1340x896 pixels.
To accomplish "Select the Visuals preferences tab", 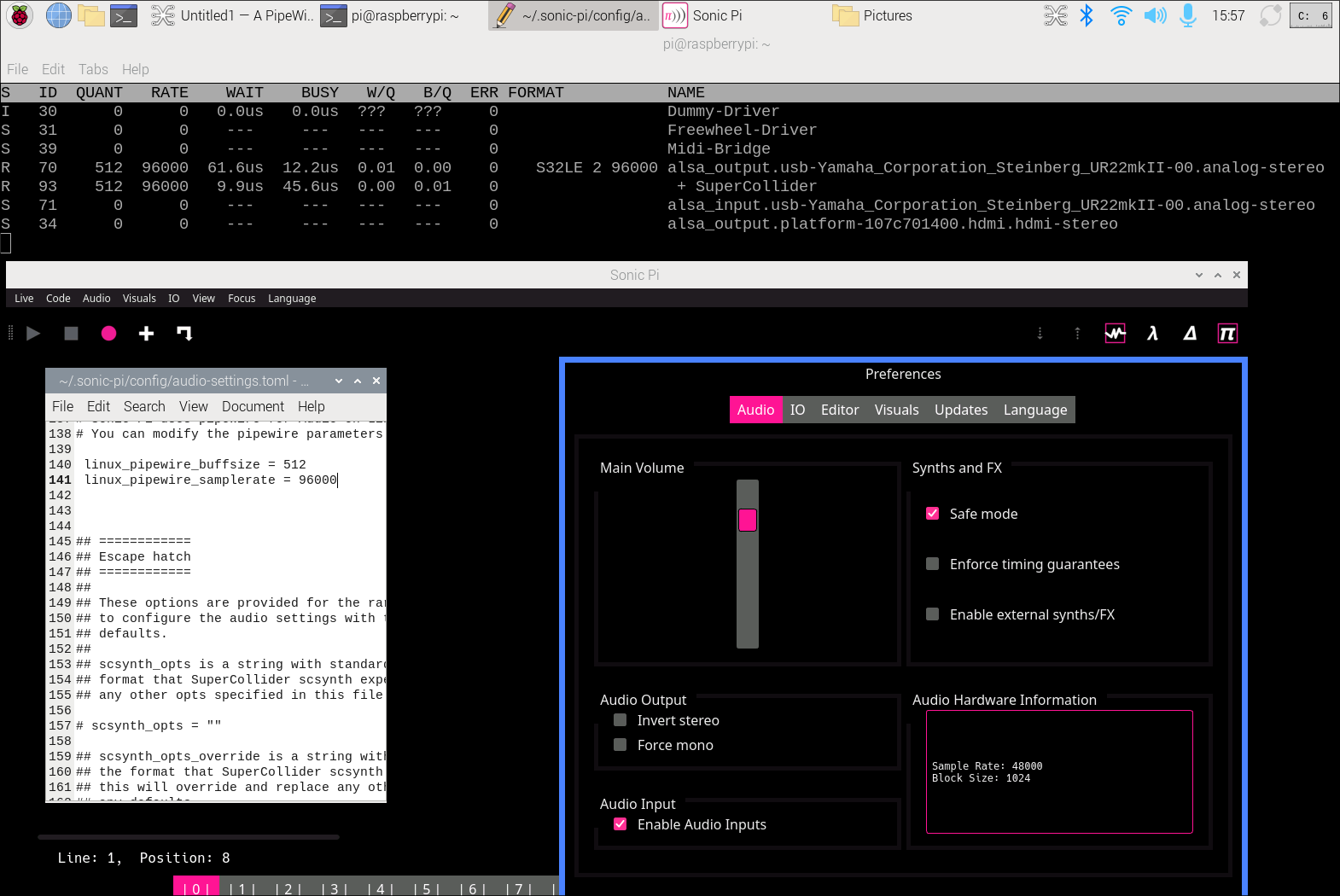I will (x=896, y=410).
